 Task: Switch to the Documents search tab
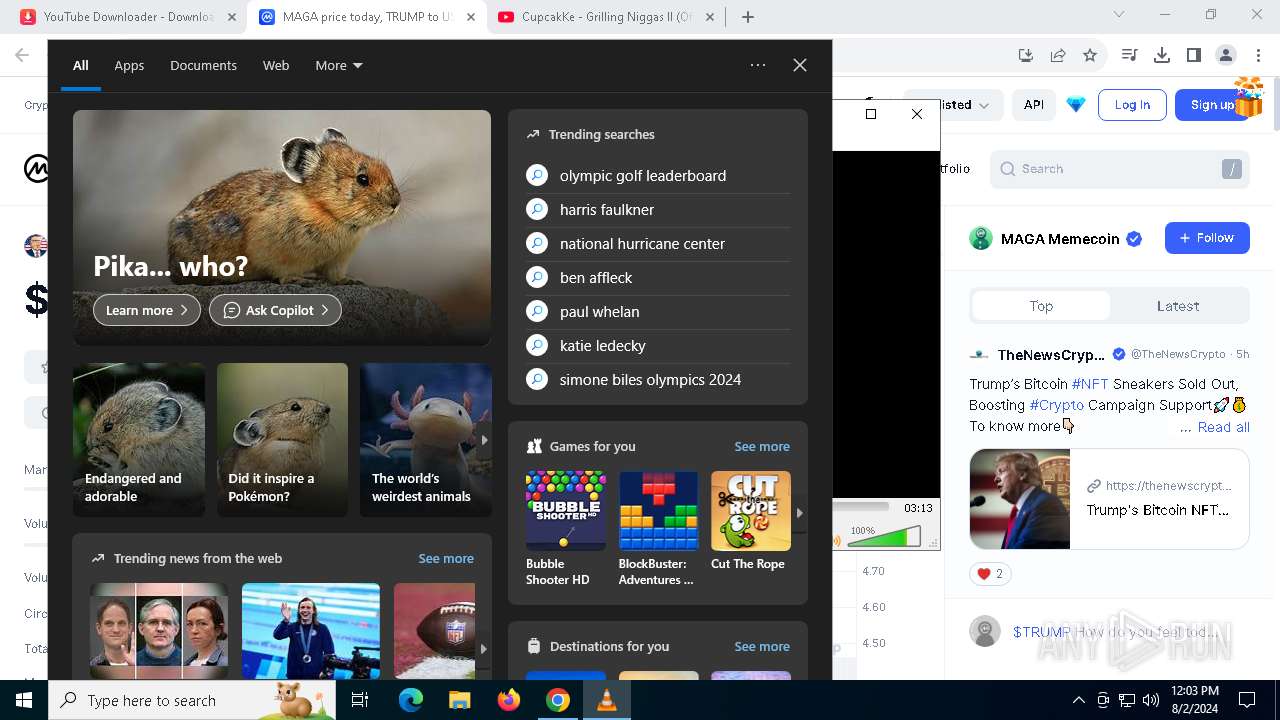[x=203, y=65]
